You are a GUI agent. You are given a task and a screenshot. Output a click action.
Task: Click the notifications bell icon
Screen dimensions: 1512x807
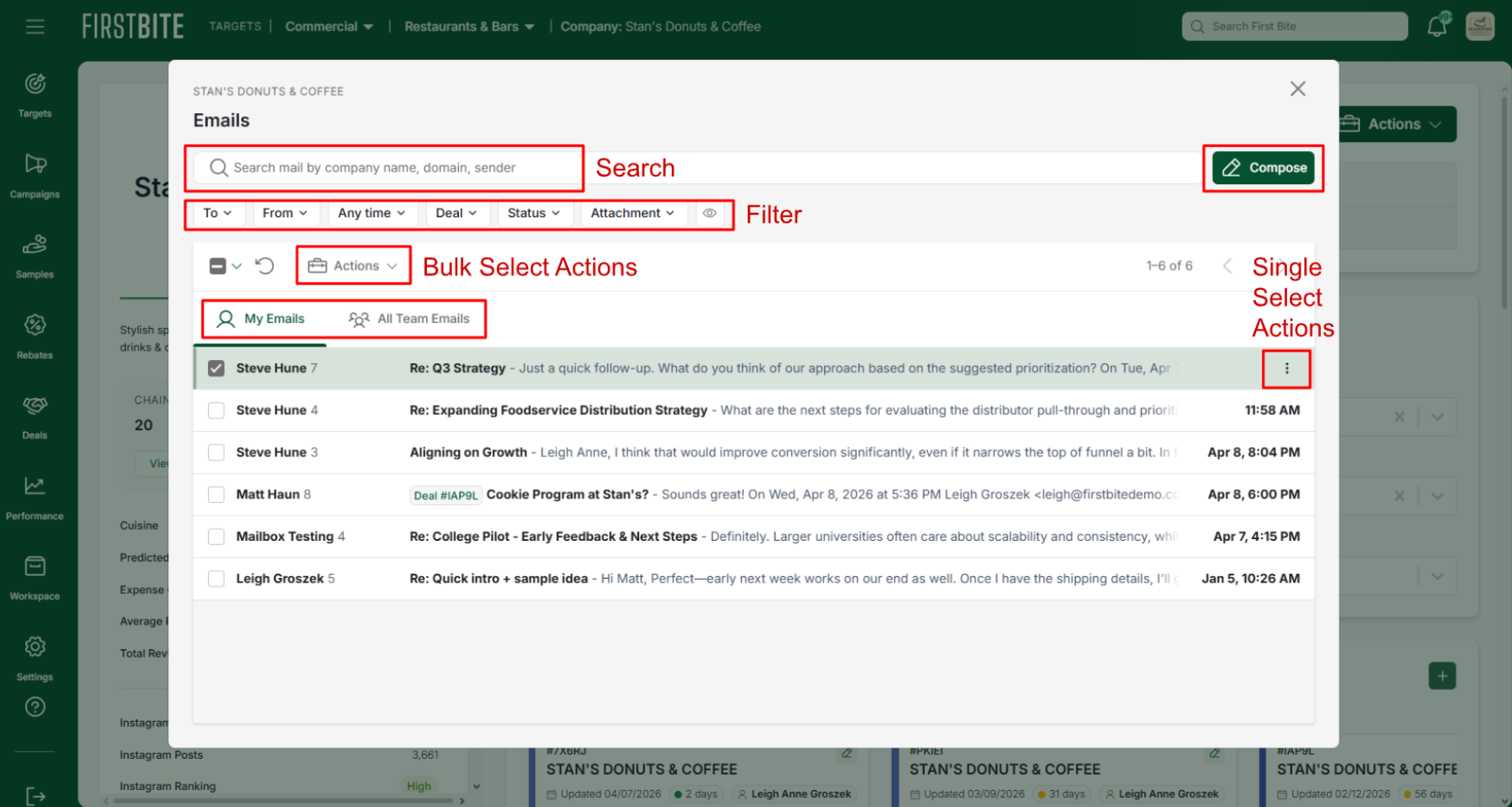(1436, 27)
